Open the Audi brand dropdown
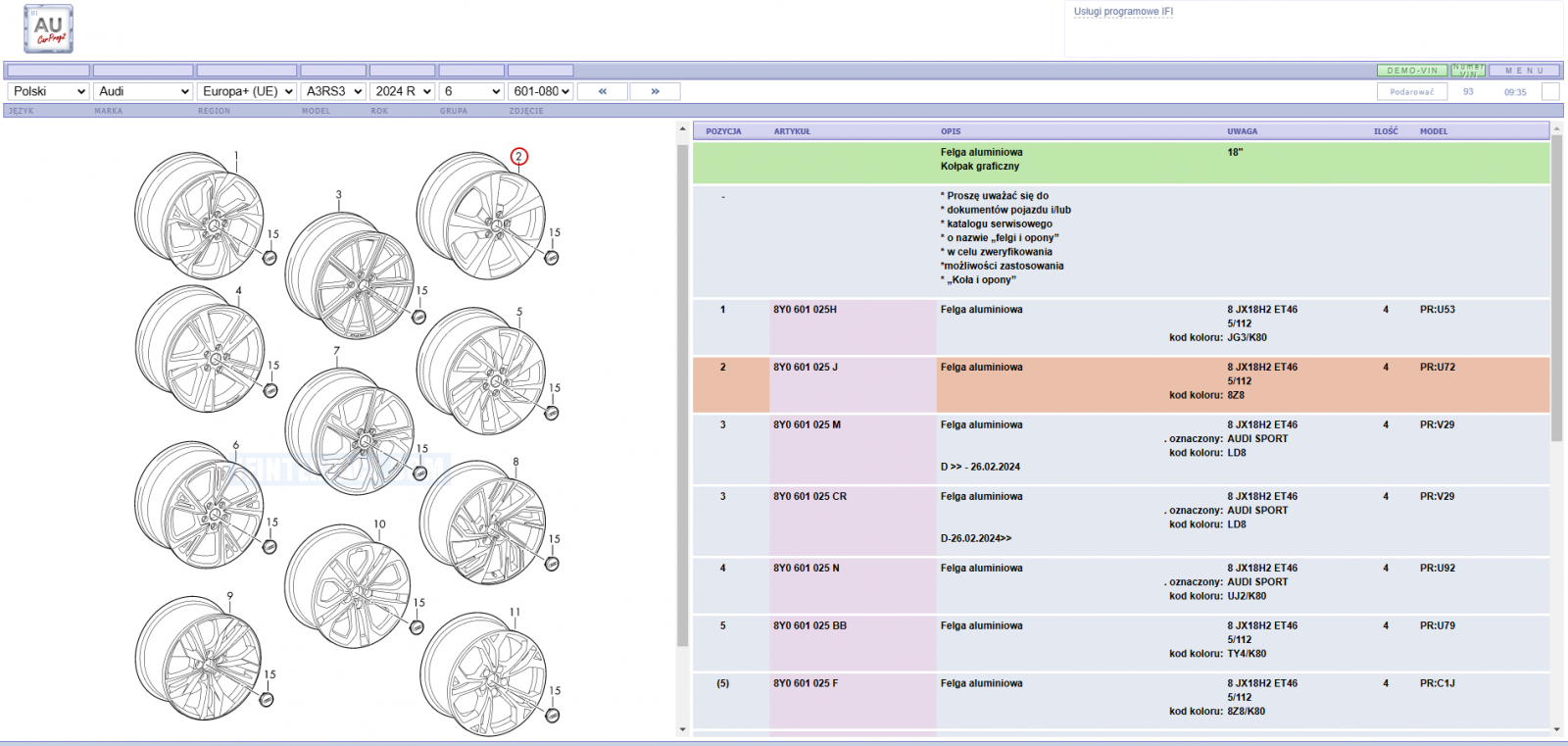This screenshot has width=1568, height=746. pyautogui.click(x=143, y=91)
